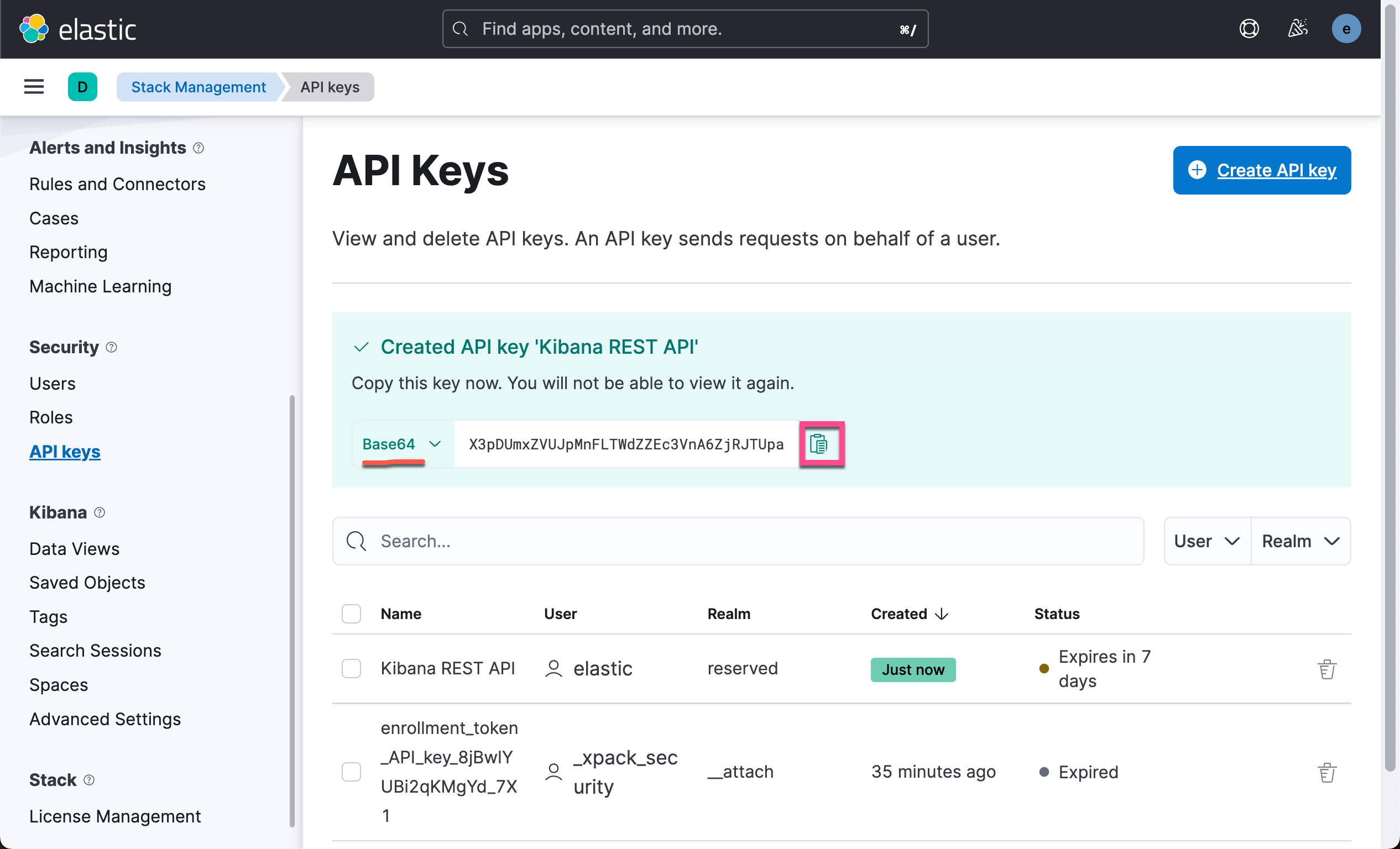Open the hamburger navigation menu
Screen dimensions: 1400x849
click(33, 86)
